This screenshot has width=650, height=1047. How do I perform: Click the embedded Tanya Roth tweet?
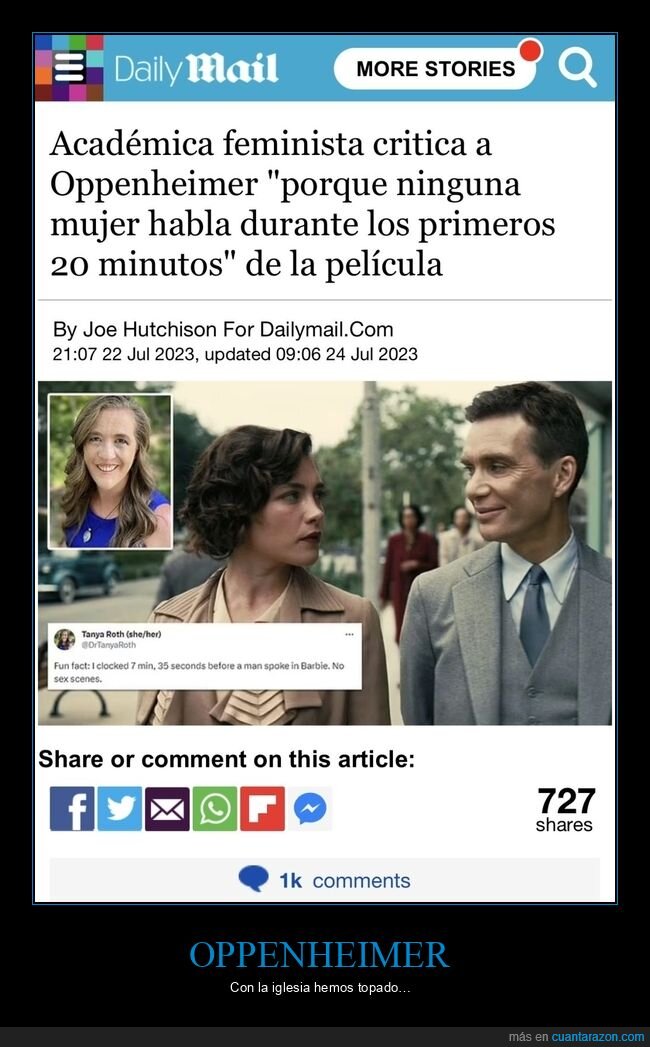click(x=204, y=656)
